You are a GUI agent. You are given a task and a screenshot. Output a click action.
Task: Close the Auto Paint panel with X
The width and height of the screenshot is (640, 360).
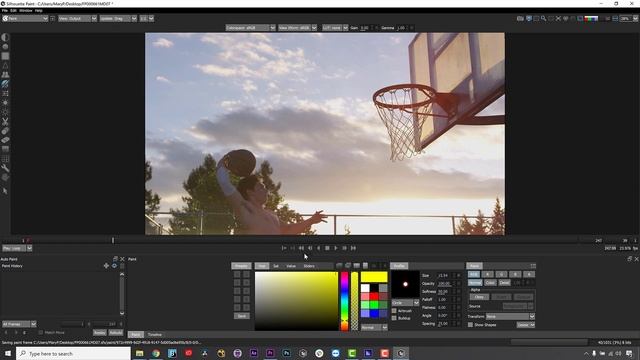[x=122, y=259]
